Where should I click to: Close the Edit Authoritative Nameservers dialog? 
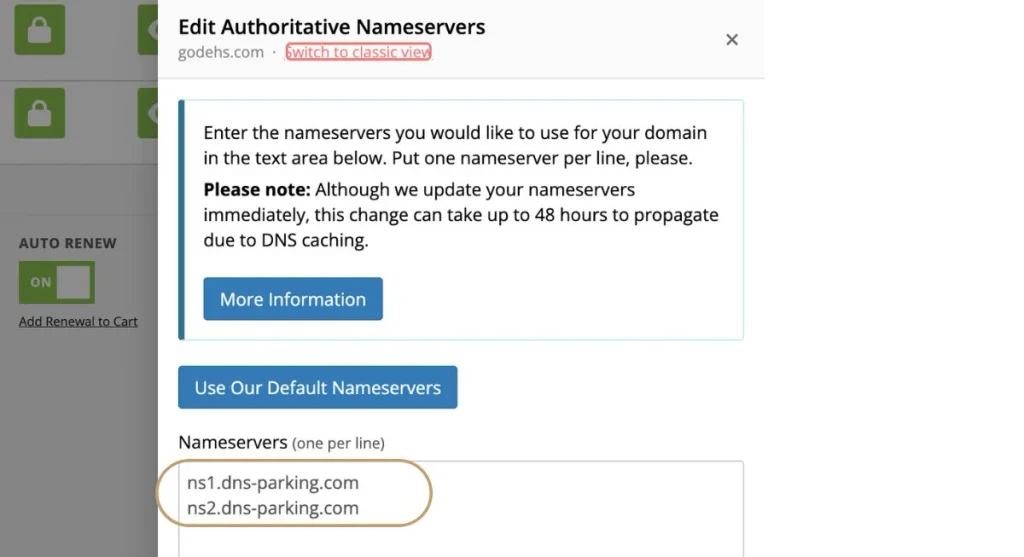pyautogui.click(x=731, y=40)
